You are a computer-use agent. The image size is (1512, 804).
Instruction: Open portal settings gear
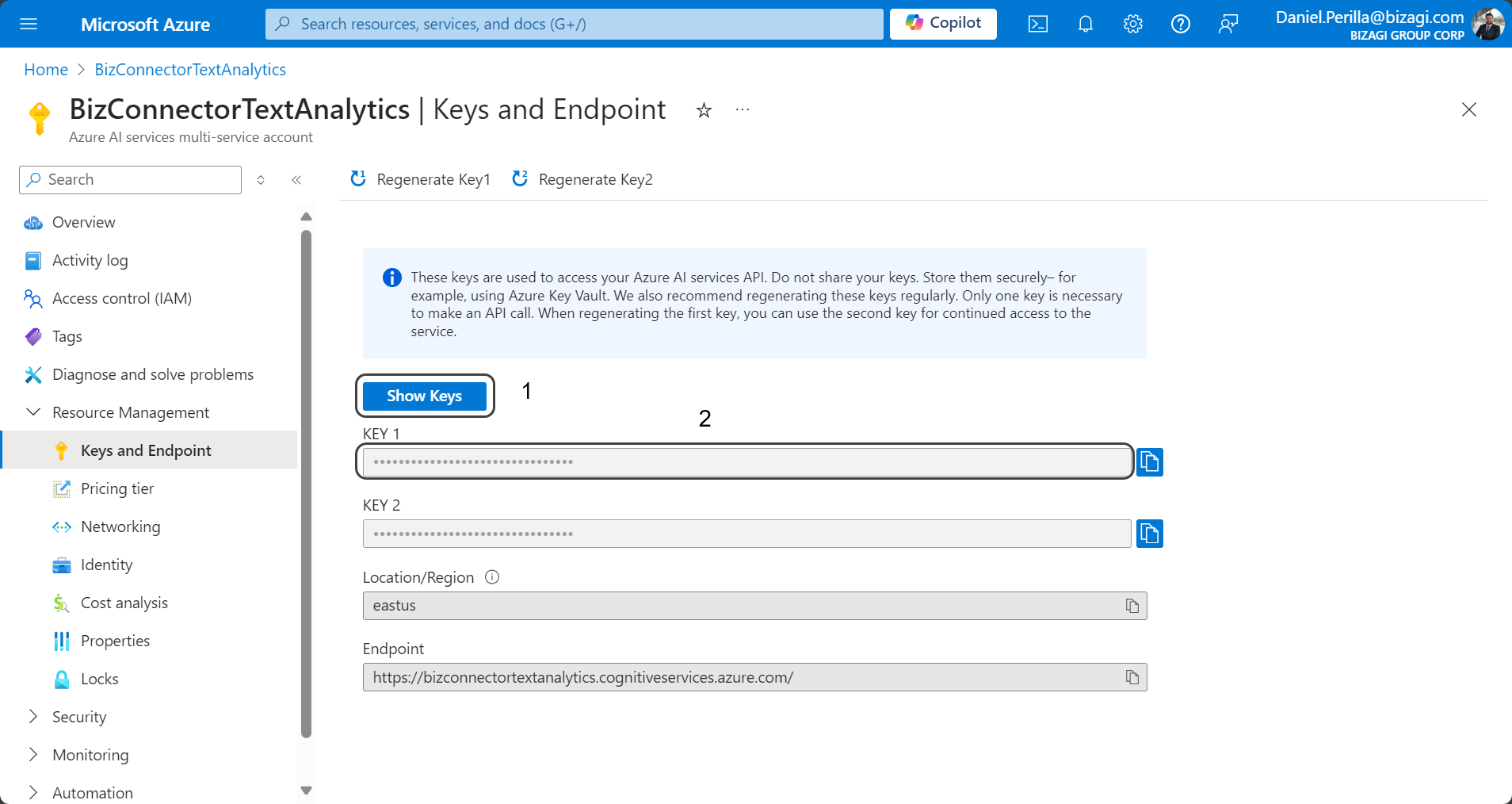coord(1133,24)
